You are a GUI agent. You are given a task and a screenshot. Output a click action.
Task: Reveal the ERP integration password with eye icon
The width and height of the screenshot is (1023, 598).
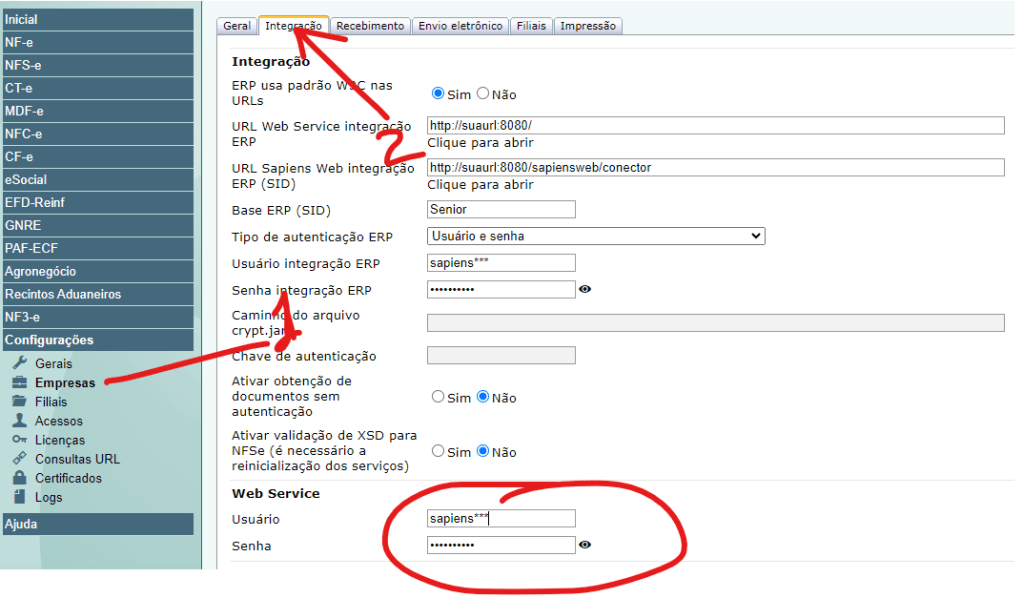coord(585,290)
